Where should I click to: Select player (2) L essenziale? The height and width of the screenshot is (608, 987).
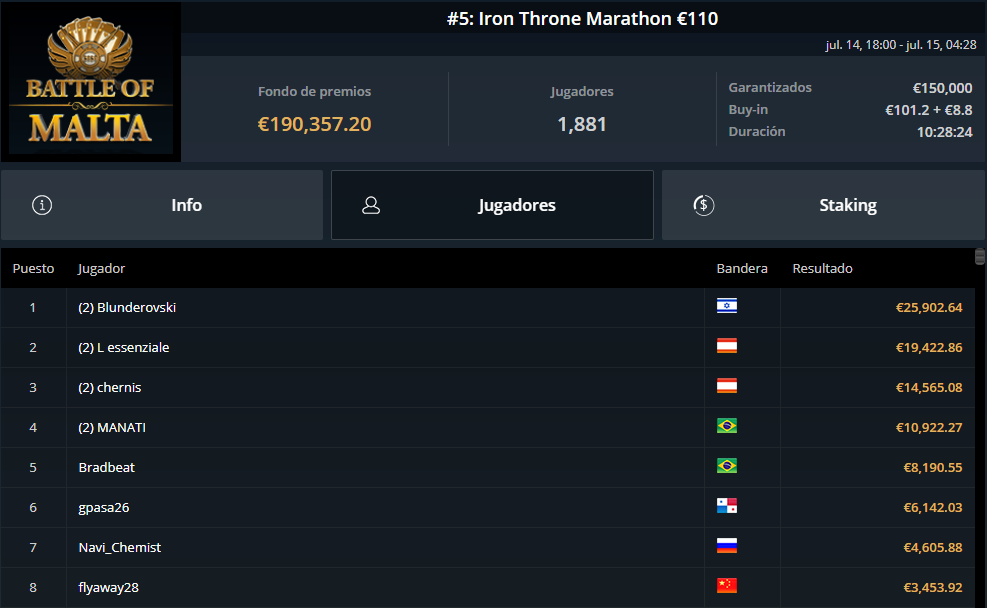[124, 347]
